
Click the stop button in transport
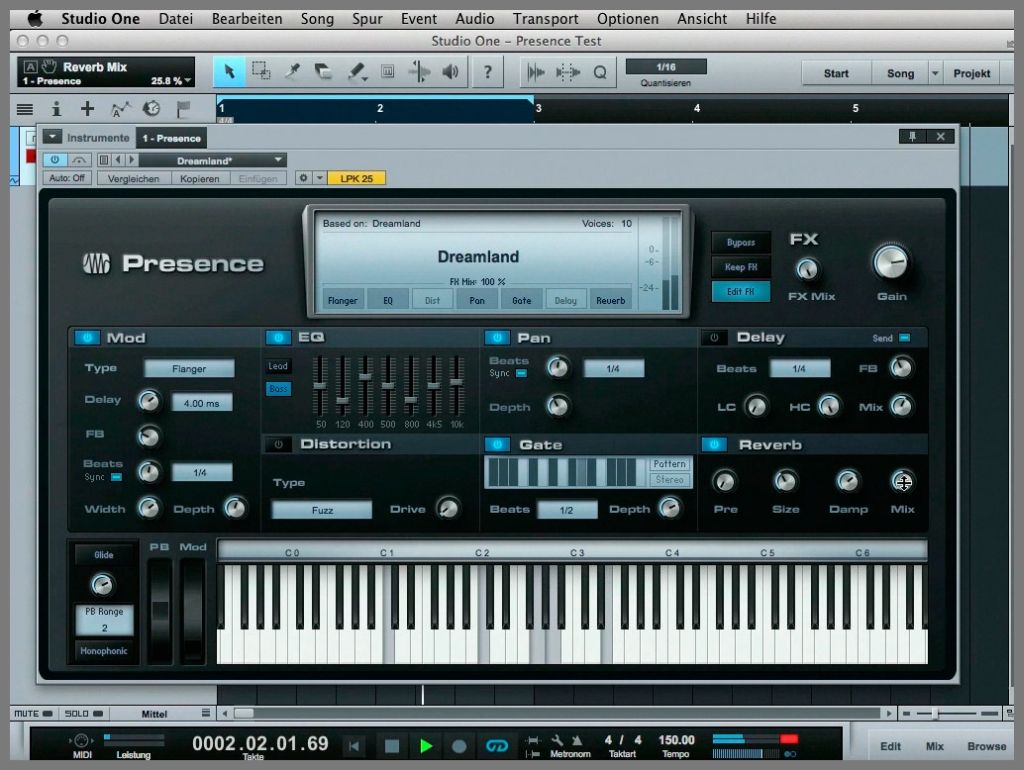coord(392,745)
